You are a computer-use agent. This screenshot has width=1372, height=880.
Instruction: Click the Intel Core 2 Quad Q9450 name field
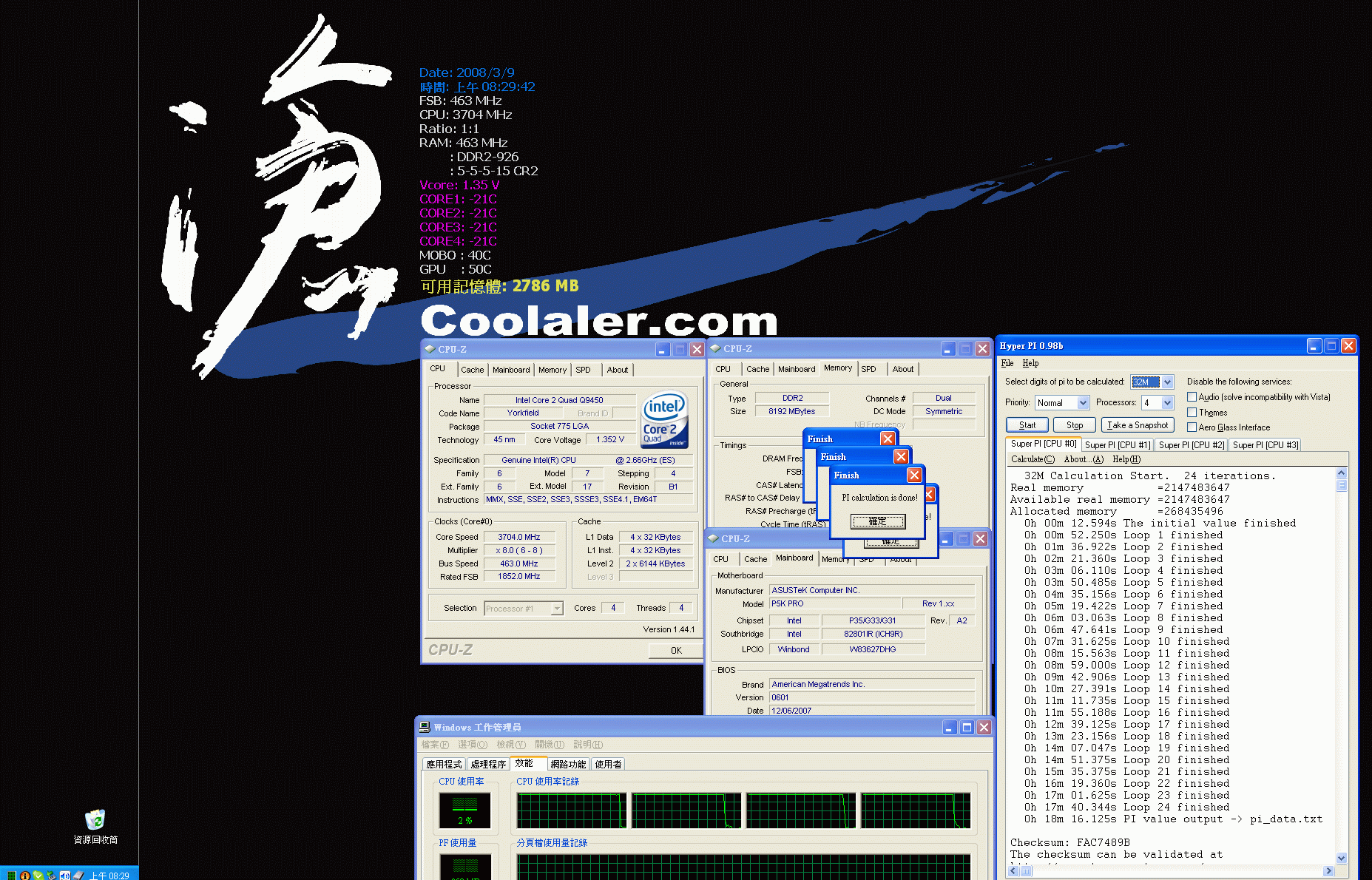click(559, 400)
